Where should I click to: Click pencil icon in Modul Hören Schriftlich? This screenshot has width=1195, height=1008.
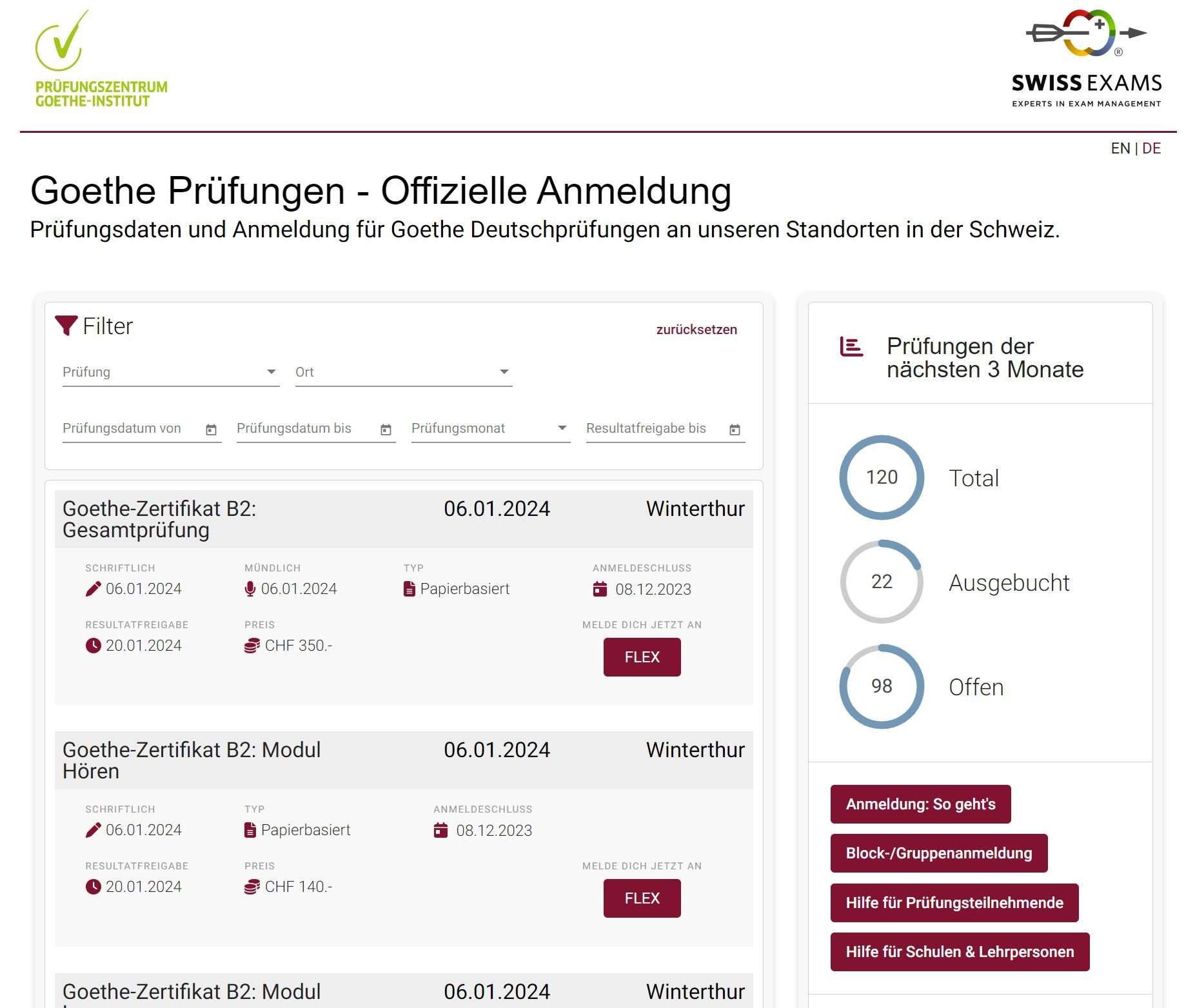94,830
